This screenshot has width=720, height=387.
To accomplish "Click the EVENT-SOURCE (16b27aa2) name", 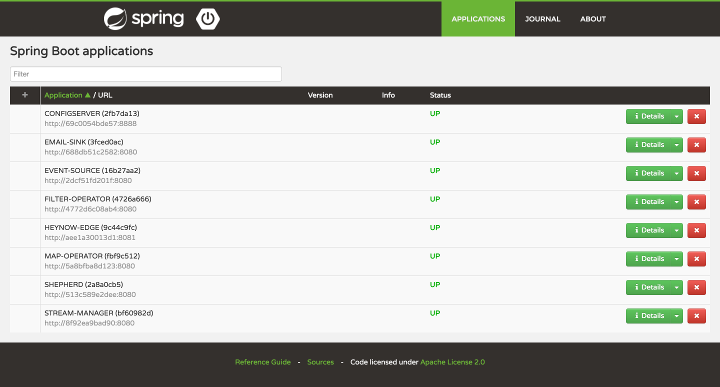I will (x=92, y=170).
